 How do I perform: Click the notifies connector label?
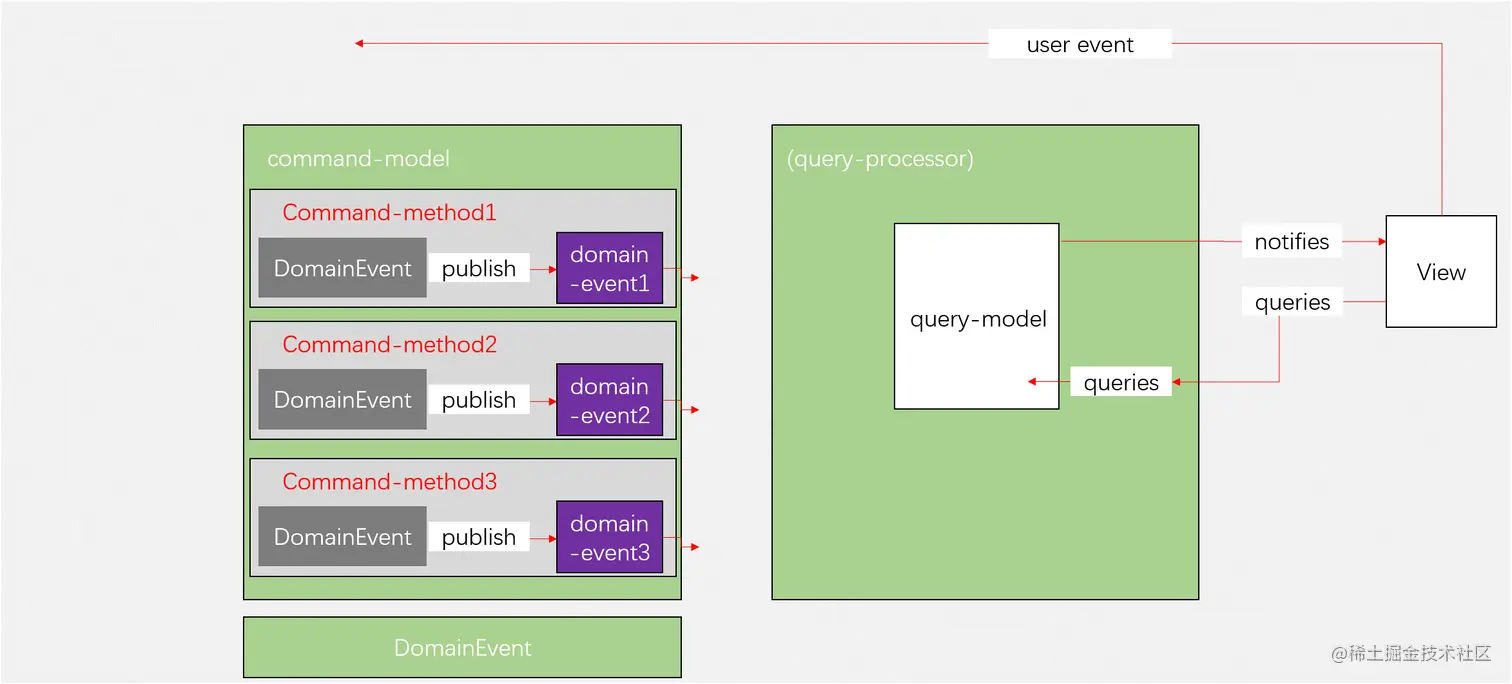(1291, 241)
